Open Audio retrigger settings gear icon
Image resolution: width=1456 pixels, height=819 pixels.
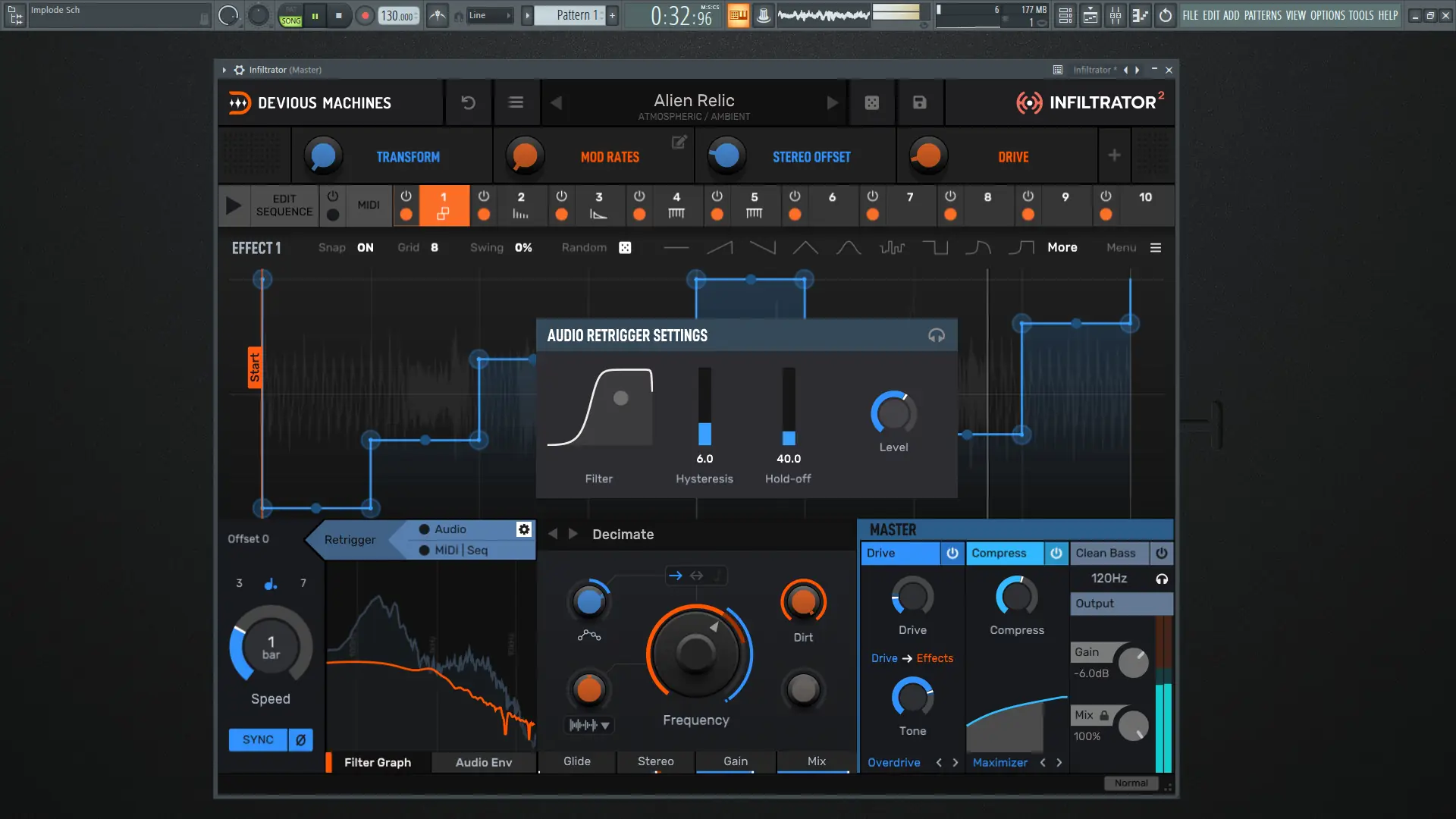[524, 529]
